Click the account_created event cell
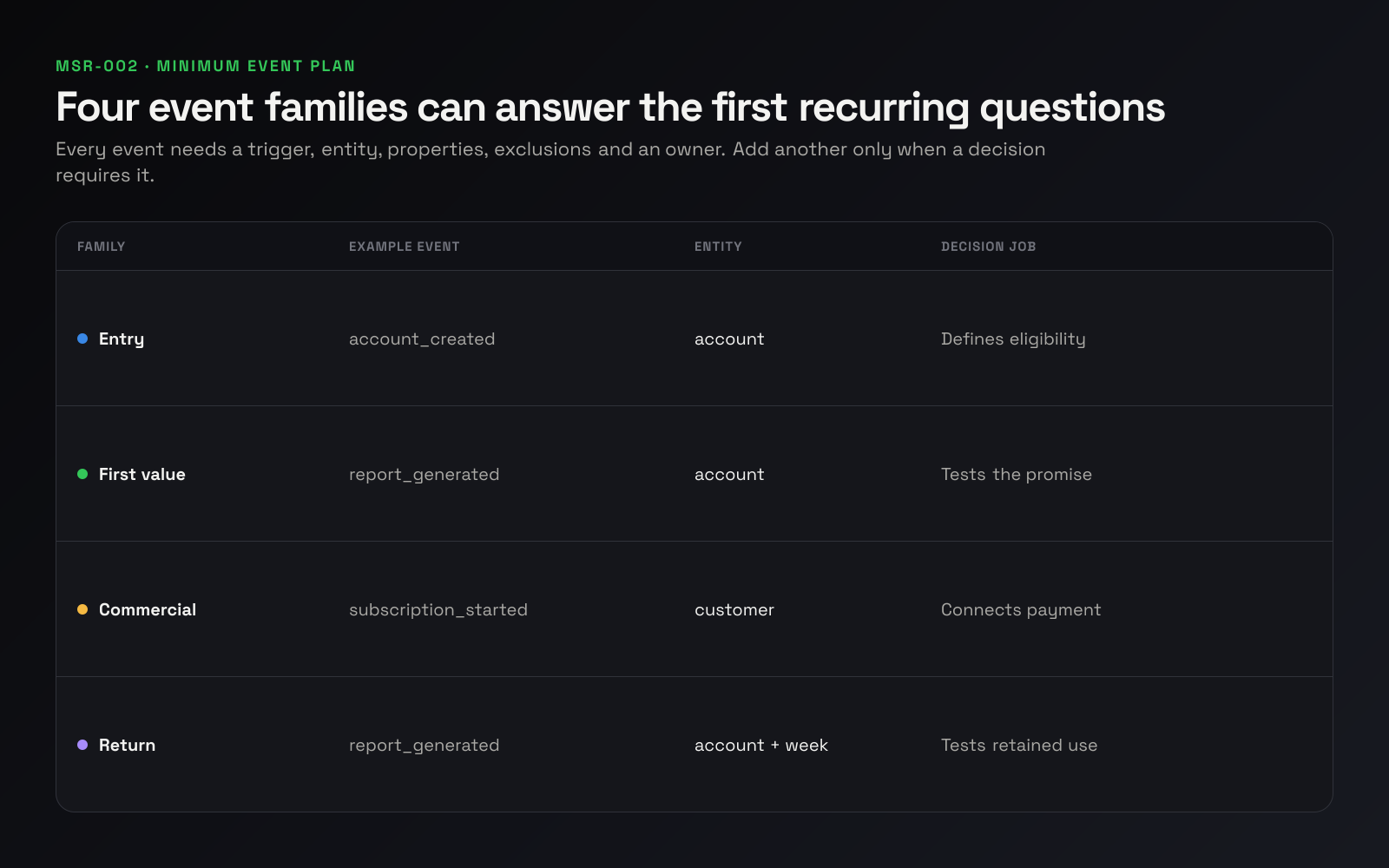 [x=422, y=339]
